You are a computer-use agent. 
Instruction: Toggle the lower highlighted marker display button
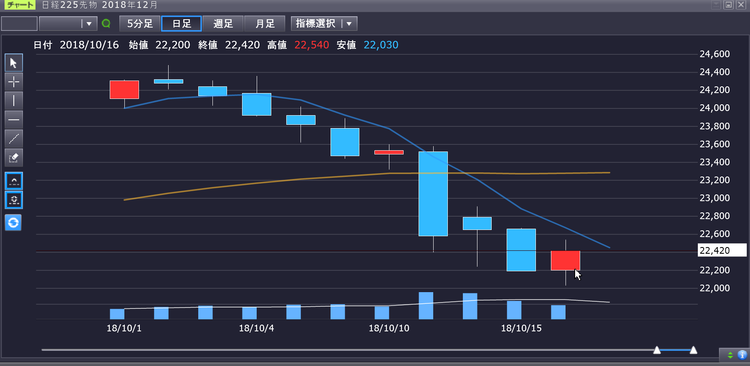tap(13, 200)
